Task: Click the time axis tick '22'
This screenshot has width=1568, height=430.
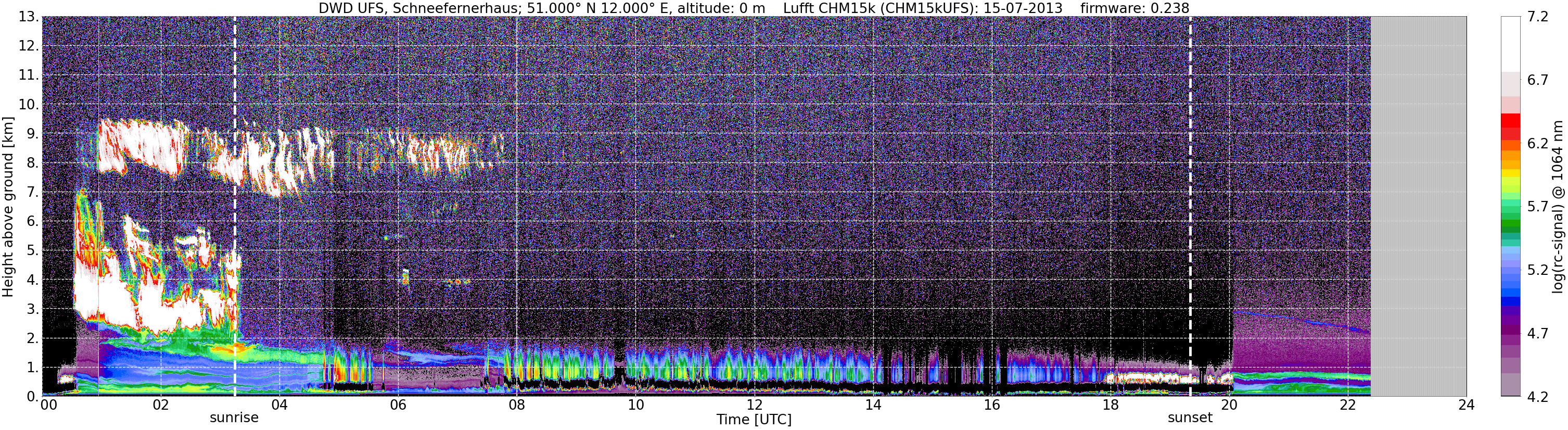Action: (1348, 406)
